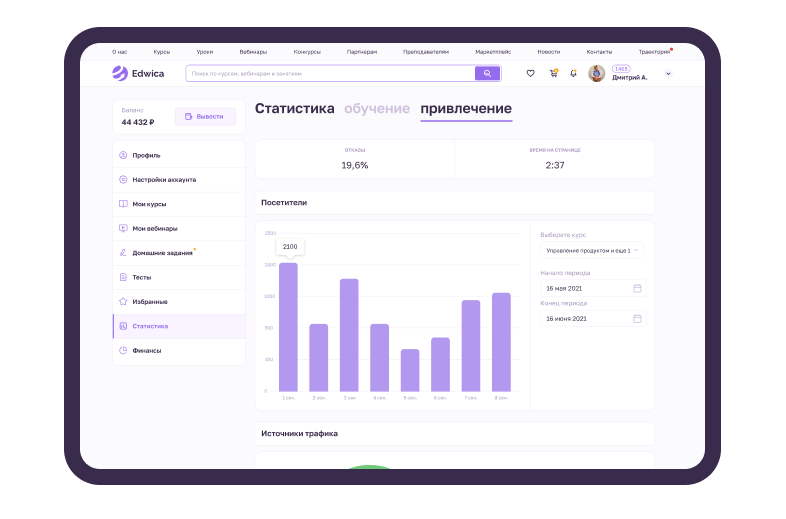Open notifications bell icon

pyautogui.click(x=573, y=73)
